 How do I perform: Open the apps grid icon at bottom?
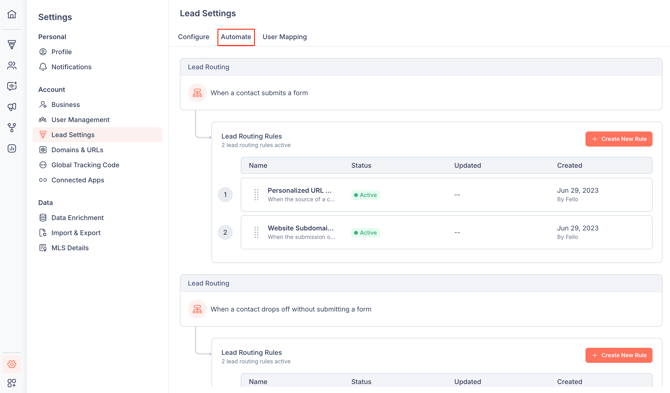point(12,383)
